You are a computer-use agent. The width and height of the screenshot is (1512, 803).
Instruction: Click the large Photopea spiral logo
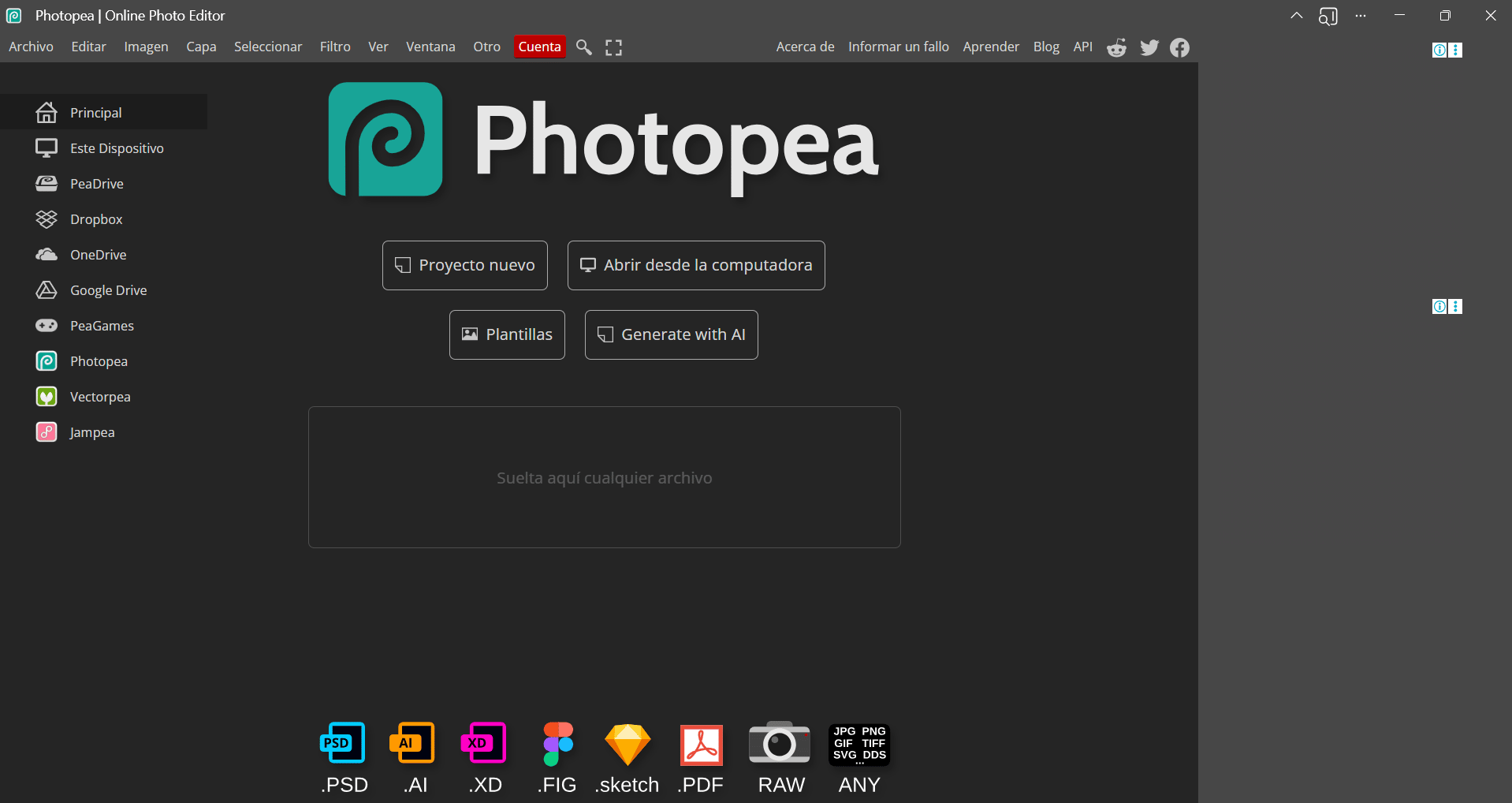pos(385,139)
